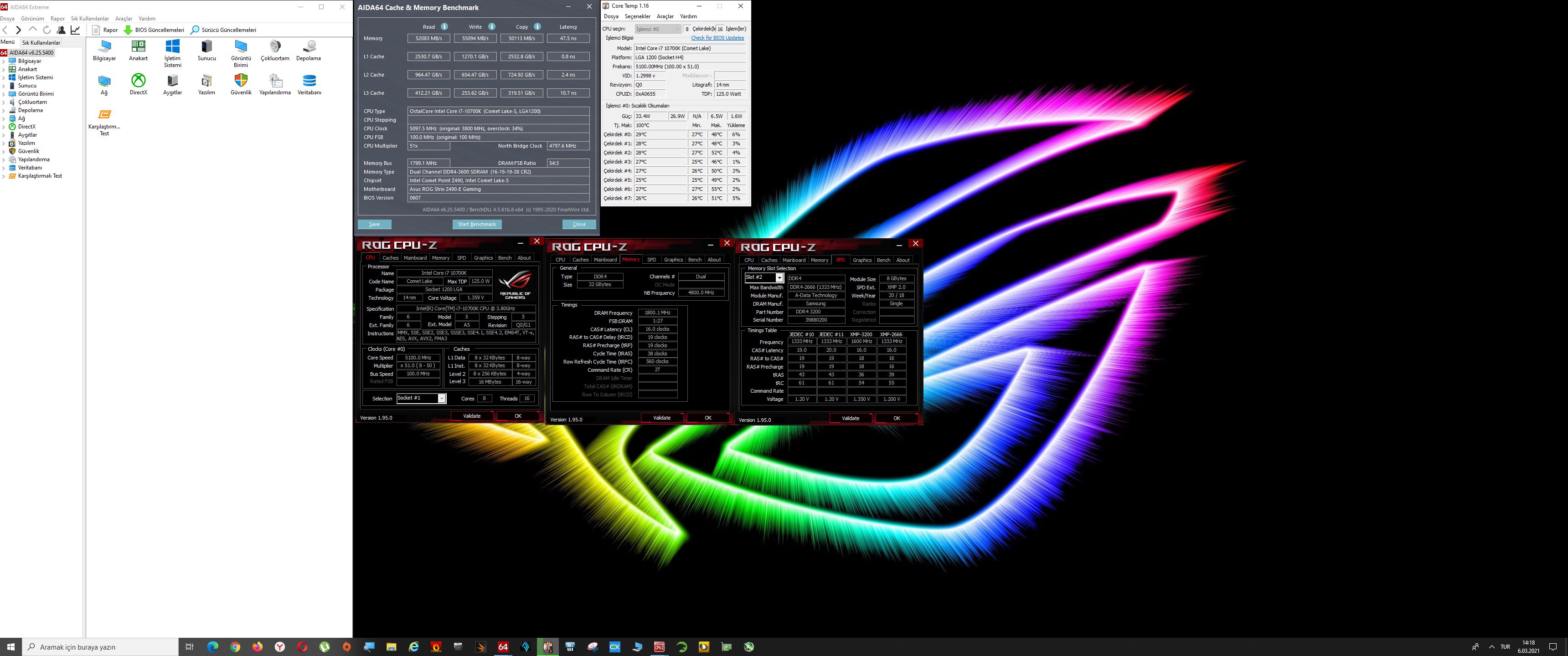Open Anakart motherboard icon in main pane
Image resolution: width=1568 pixels, height=656 pixels.
[138, 51]
